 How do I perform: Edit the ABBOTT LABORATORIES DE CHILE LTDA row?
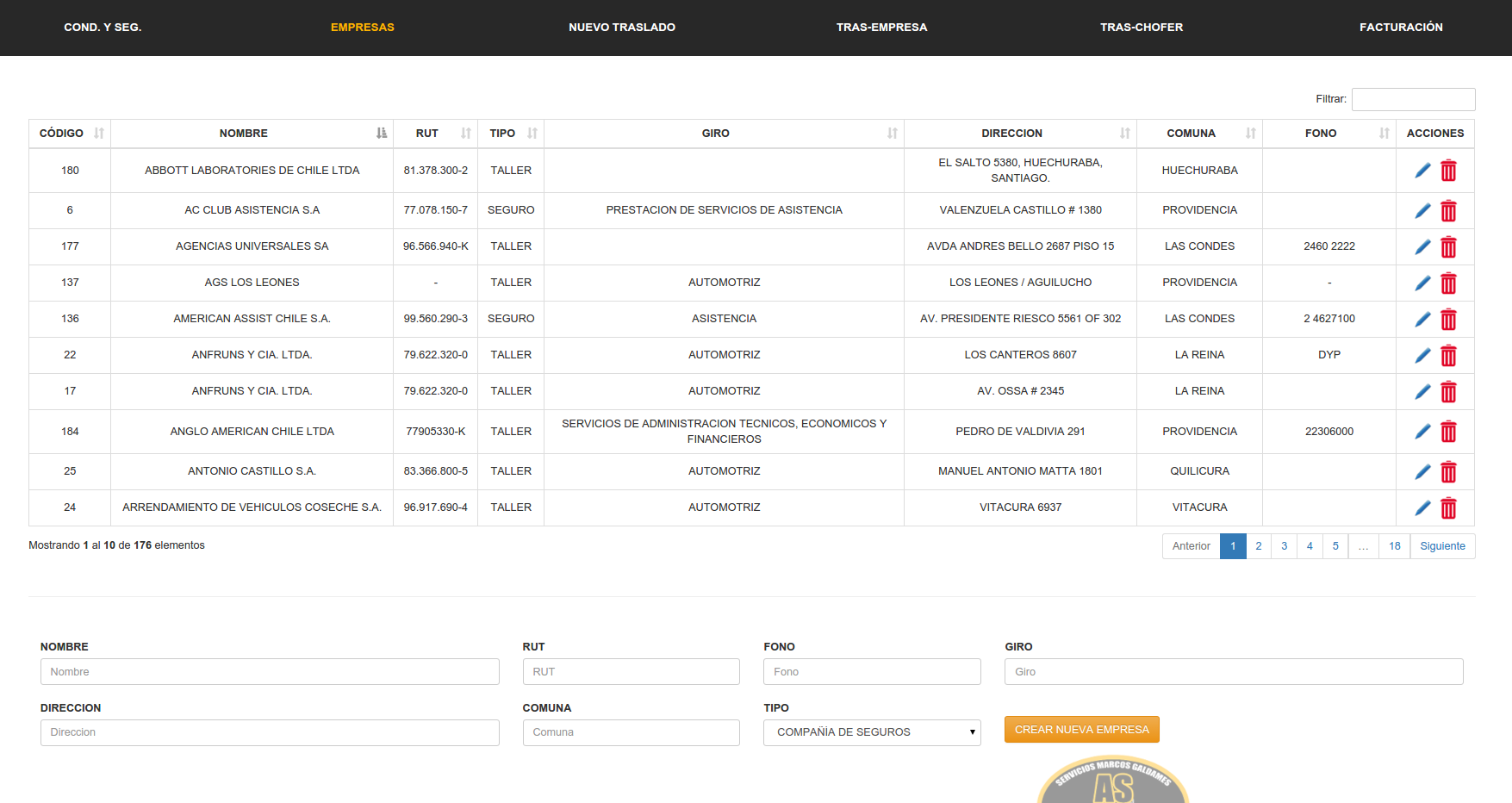[1422, 171]
